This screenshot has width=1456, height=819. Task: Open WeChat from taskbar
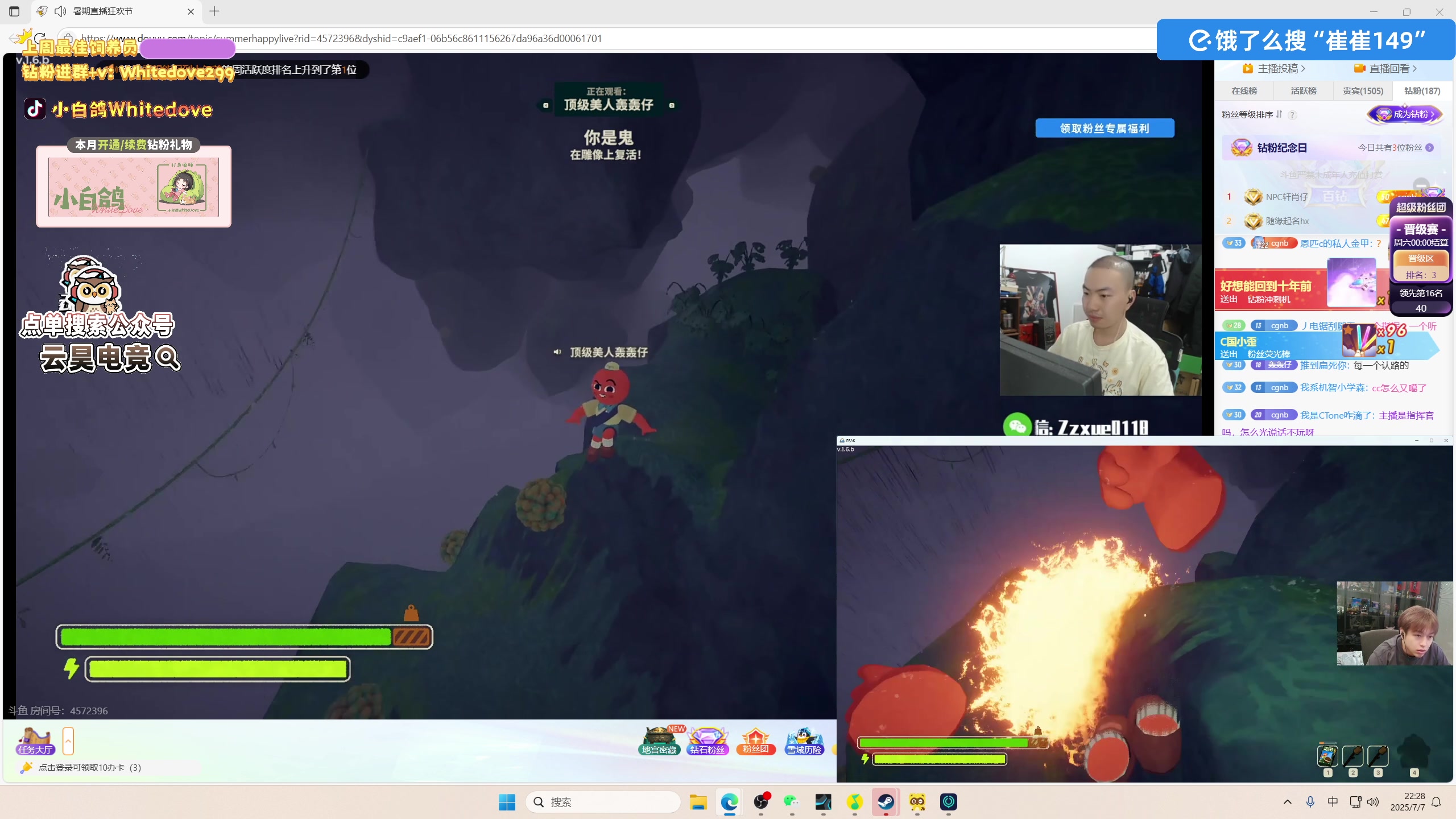pyautogui.click(x=792, y=802)
